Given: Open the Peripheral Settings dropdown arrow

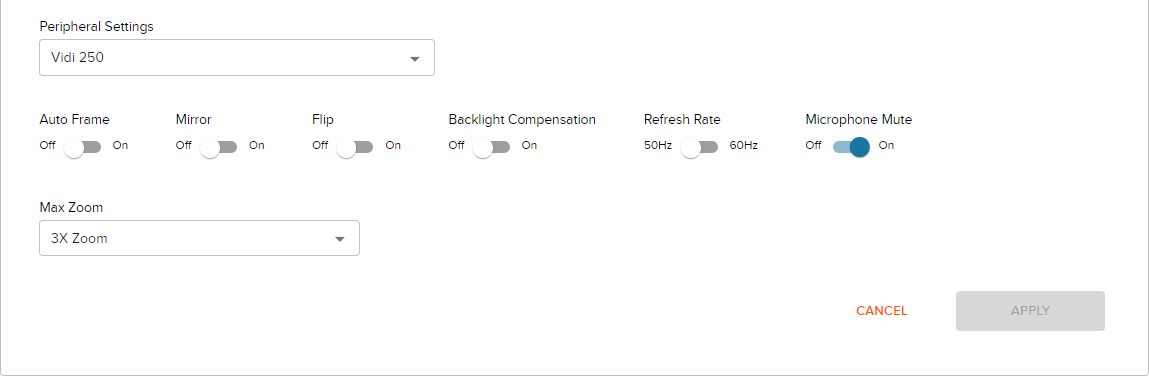Looking at the screenshot, I should pos(415,59).
